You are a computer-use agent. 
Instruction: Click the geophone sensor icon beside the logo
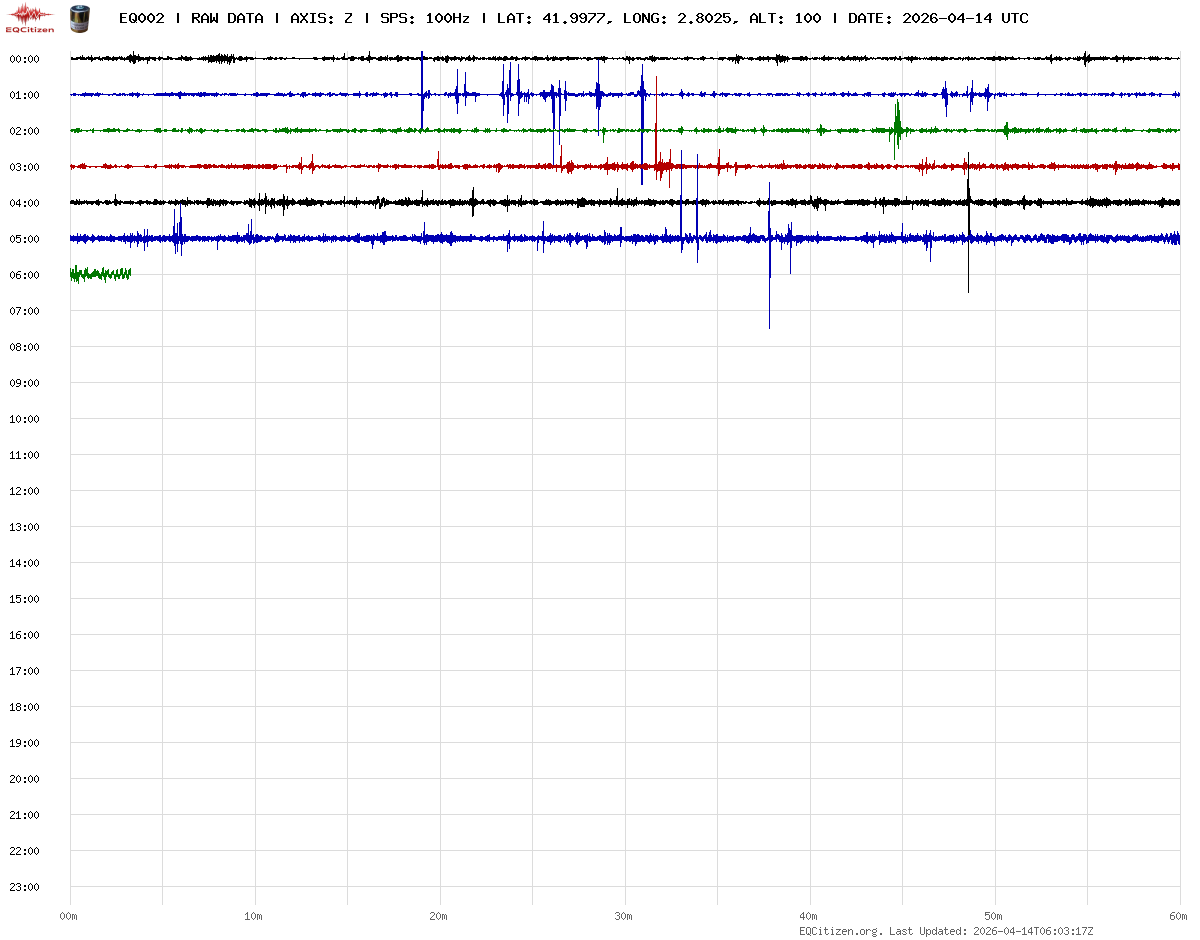coord(78,17)
